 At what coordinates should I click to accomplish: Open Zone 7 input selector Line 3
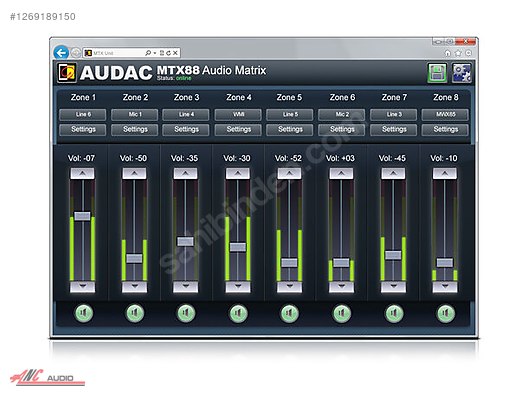click(394, 114)
